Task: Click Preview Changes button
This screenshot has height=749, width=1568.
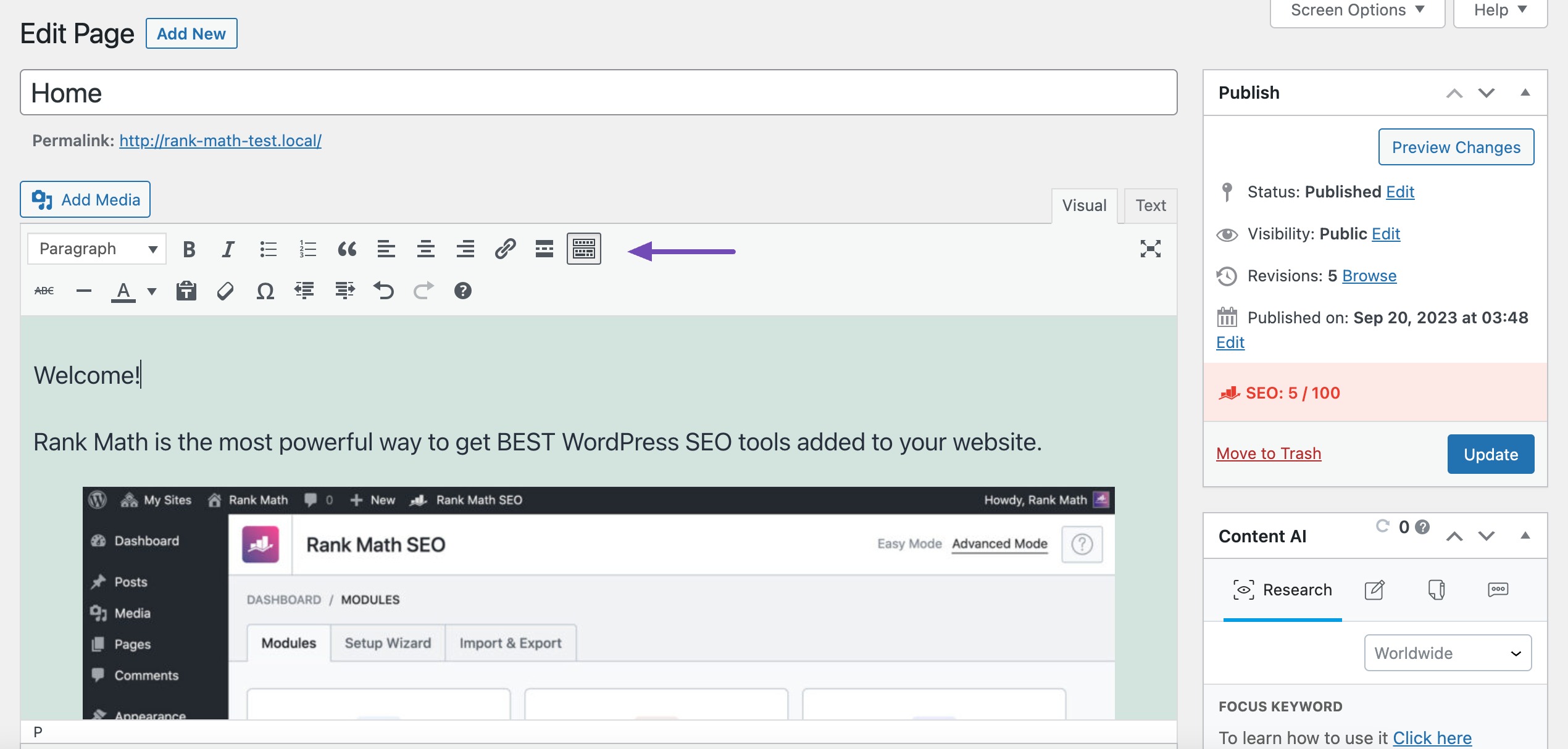Action: (x=1457, y=147)
